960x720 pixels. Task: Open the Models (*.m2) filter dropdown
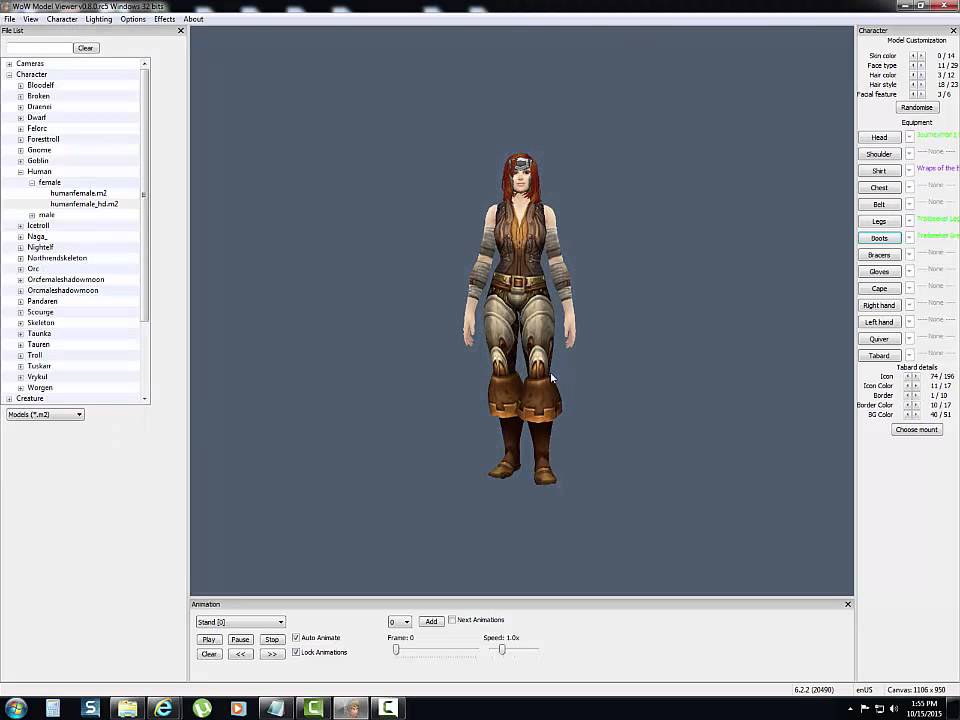(x=45, y=414)
